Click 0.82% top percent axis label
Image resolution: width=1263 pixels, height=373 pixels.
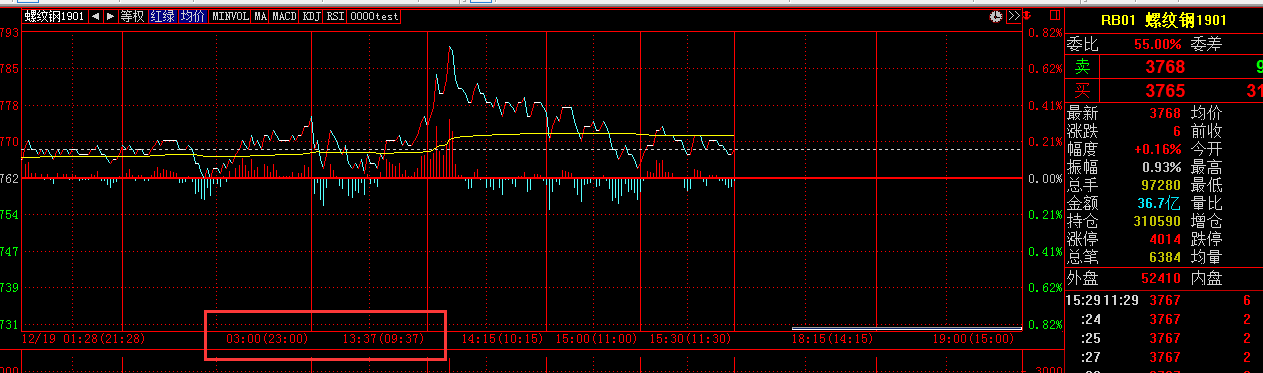tap(1045, 33)
